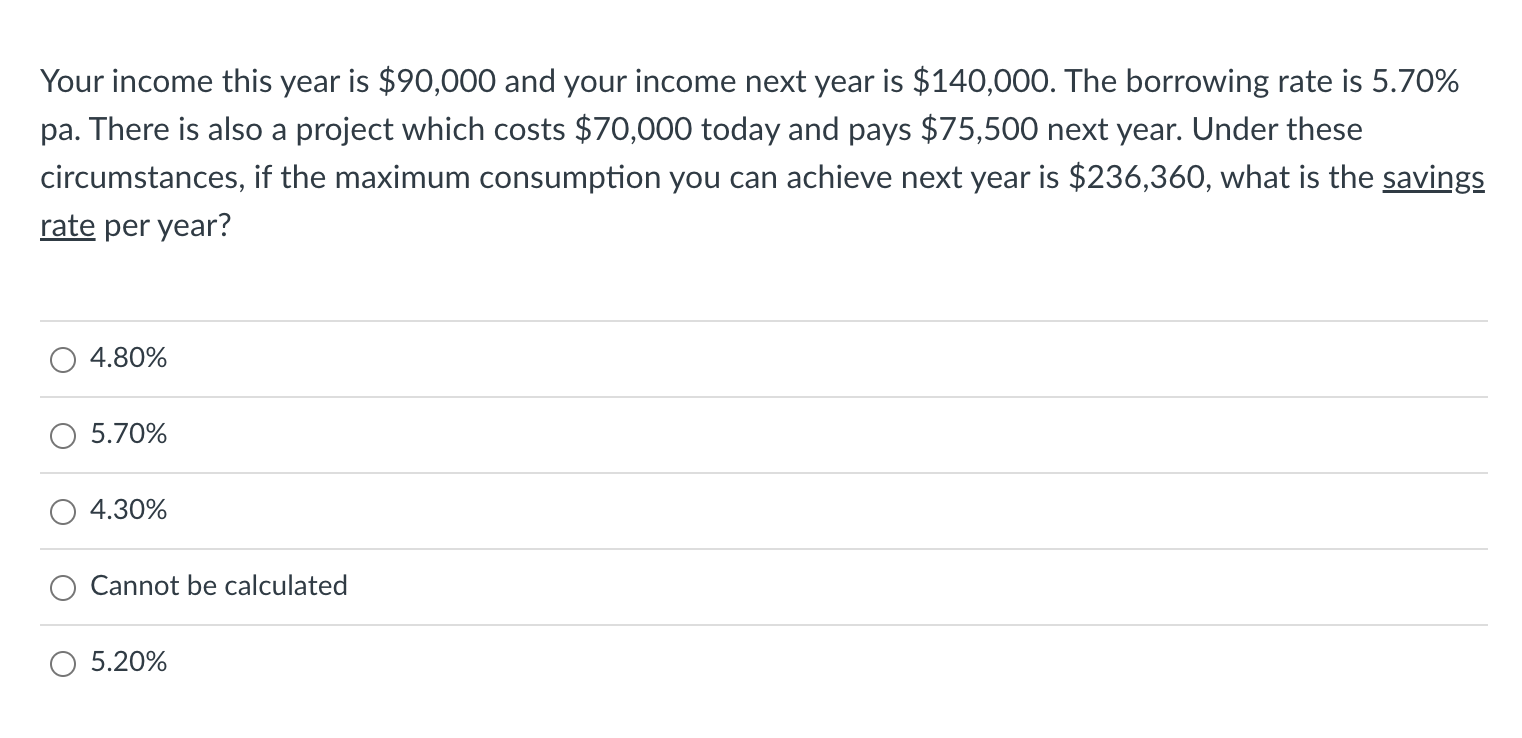Click the underlined rate word
Screen dimensions: 1522x738
point(66,225)
